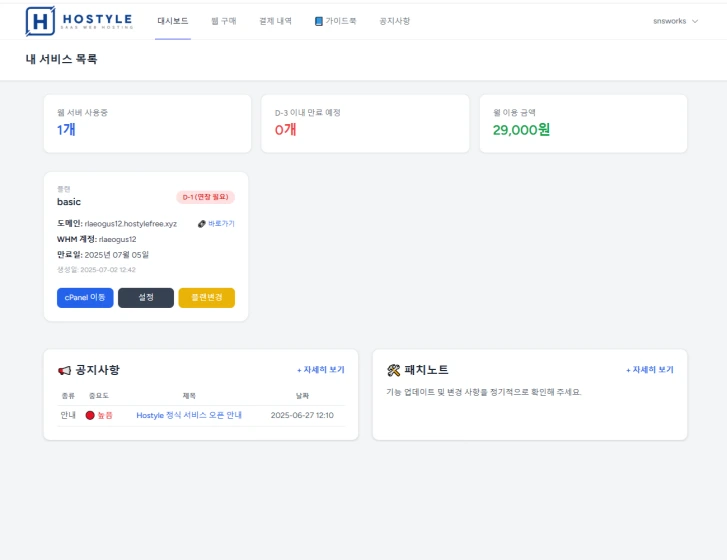Click the 안내 type cell

pyautogui.click(x=68, y=415)
